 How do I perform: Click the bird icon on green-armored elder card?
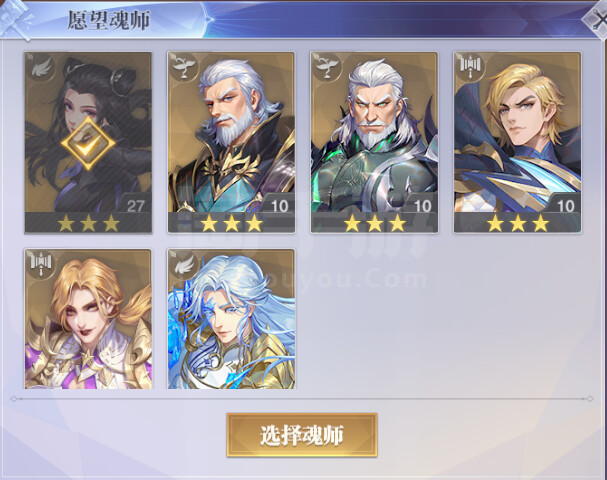(x=327, y=67)
